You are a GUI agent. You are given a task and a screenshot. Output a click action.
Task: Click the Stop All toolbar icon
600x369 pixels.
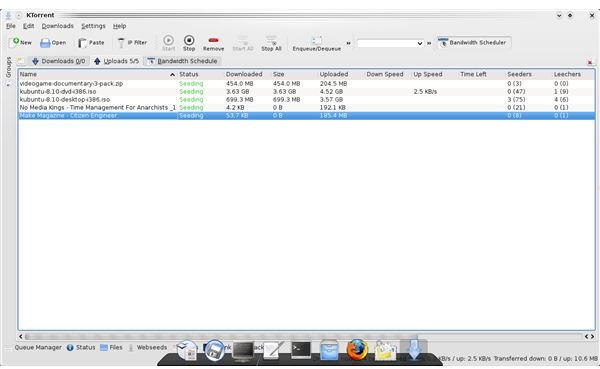pyautogui.click(x=271, y=43)
